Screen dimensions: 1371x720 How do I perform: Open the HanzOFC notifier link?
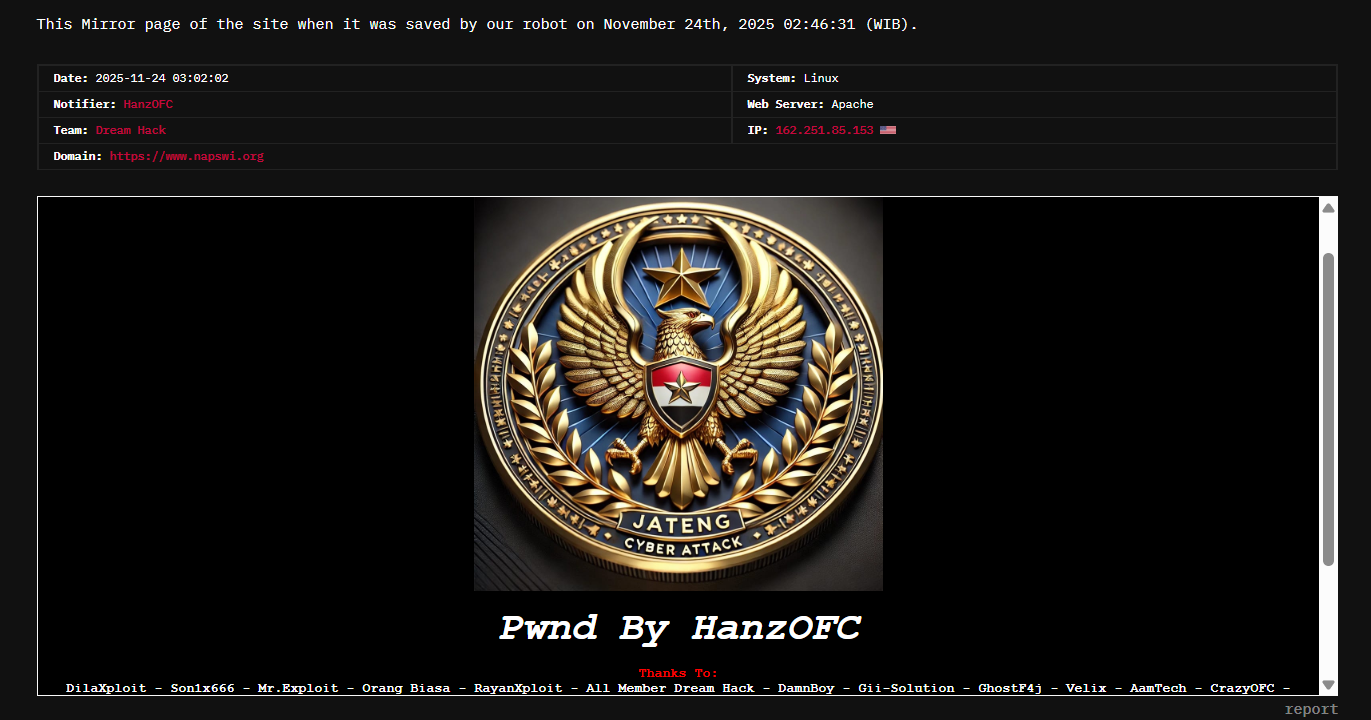click(148, 104)
